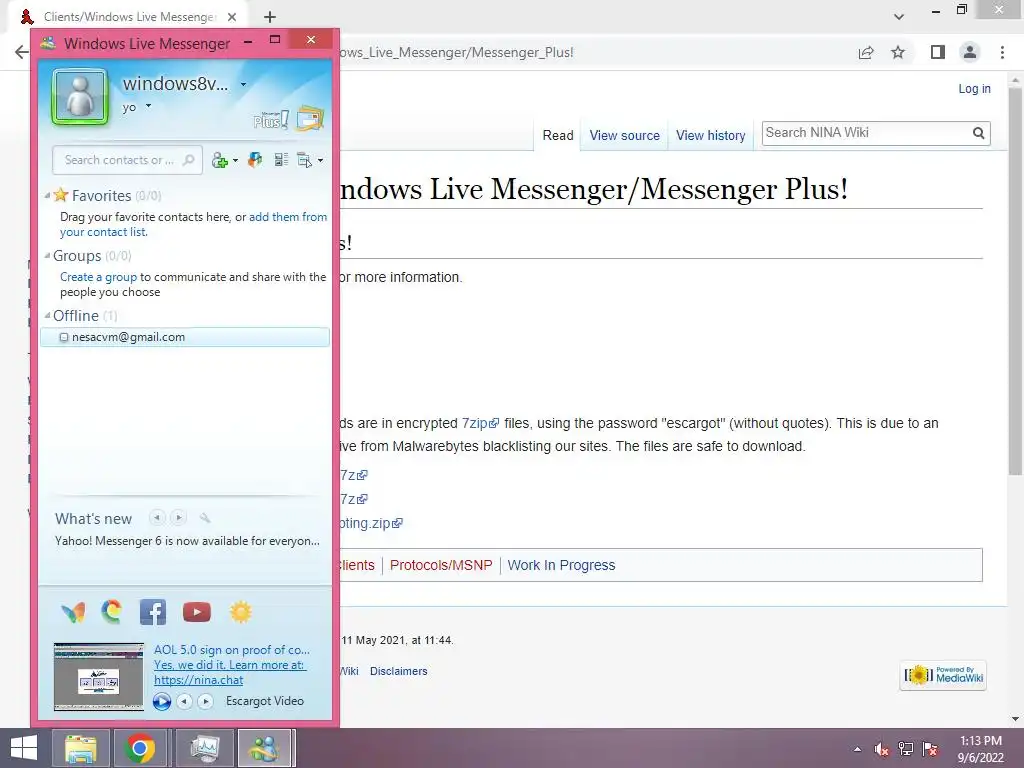Open a new Chrome tab
This screenshot has width=1024, height=768.
[x=270, y=17]
